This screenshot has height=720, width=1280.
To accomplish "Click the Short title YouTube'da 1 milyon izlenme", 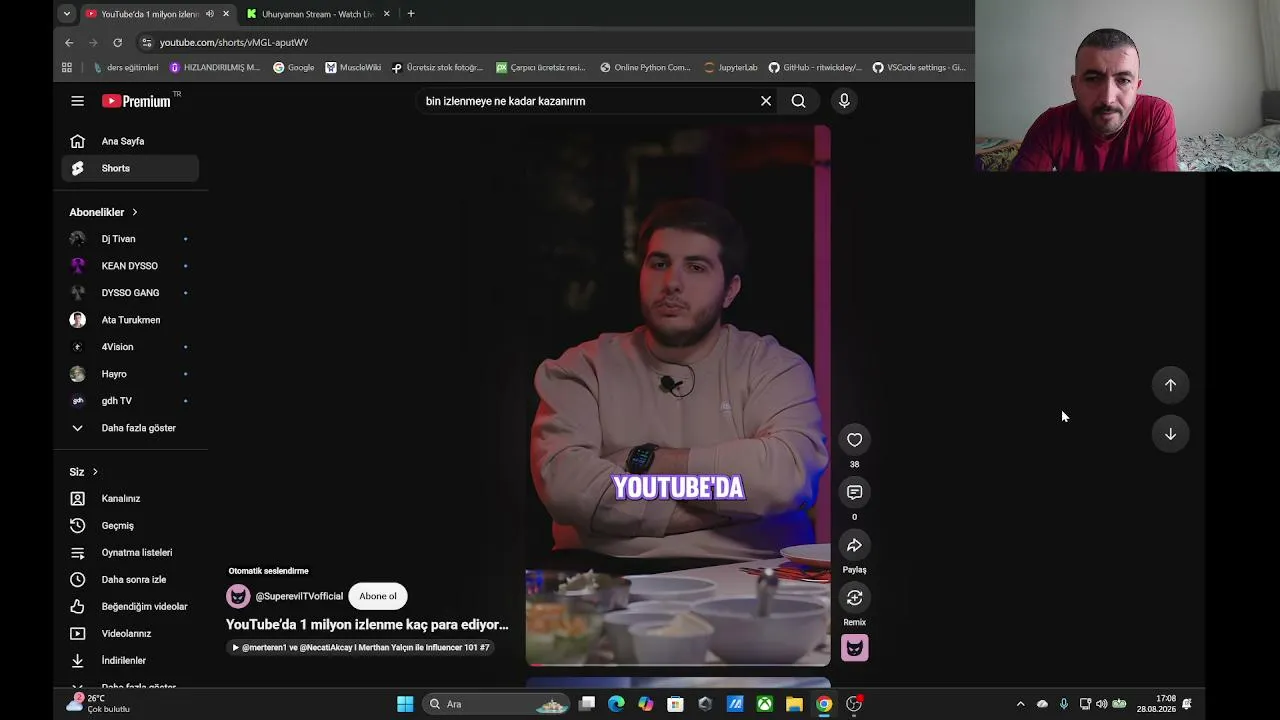I will click(x=367, y=625).
